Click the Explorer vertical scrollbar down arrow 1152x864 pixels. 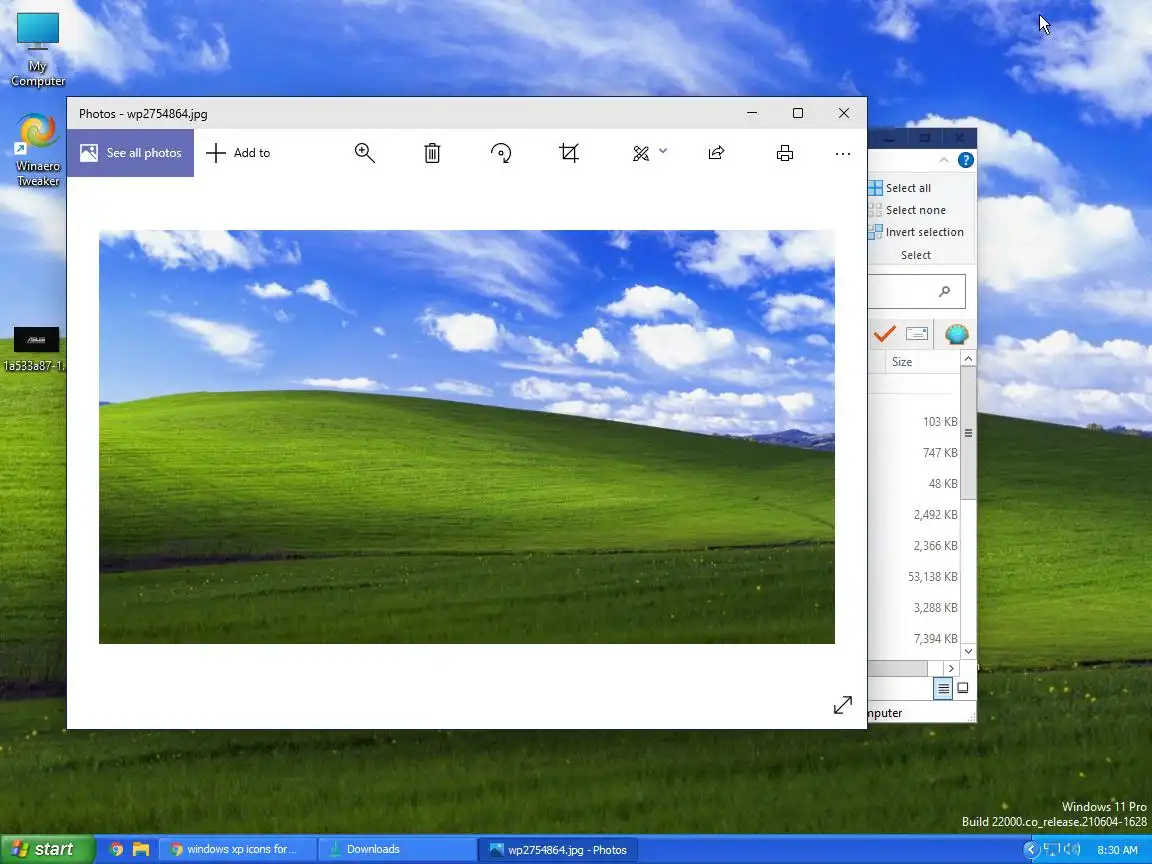(968, 651)
